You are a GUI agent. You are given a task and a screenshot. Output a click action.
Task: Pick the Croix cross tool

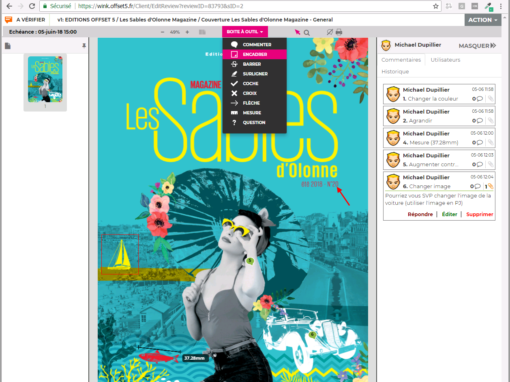[x=254, y=93]
